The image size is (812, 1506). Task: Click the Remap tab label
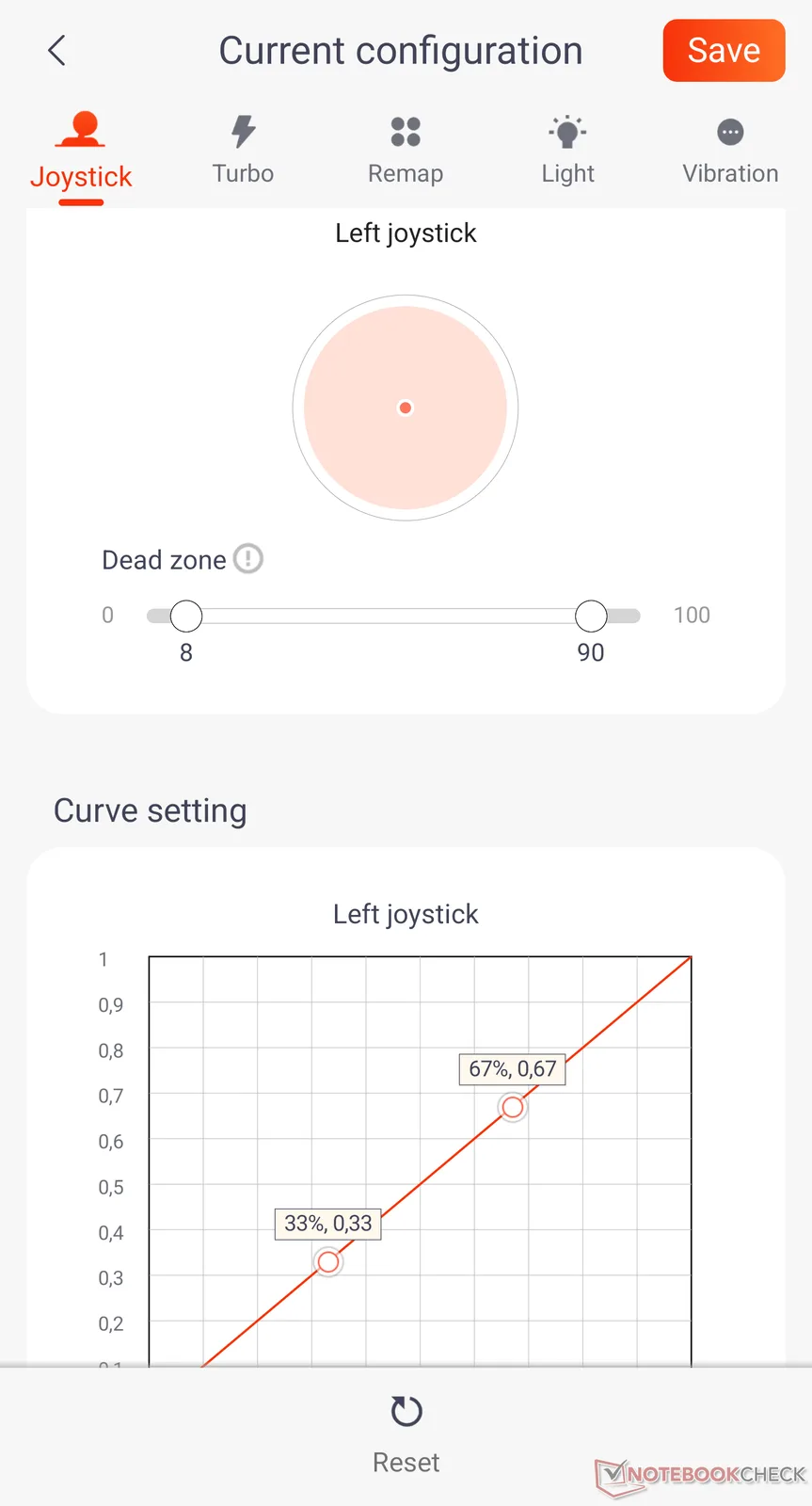tap(406, 173)
